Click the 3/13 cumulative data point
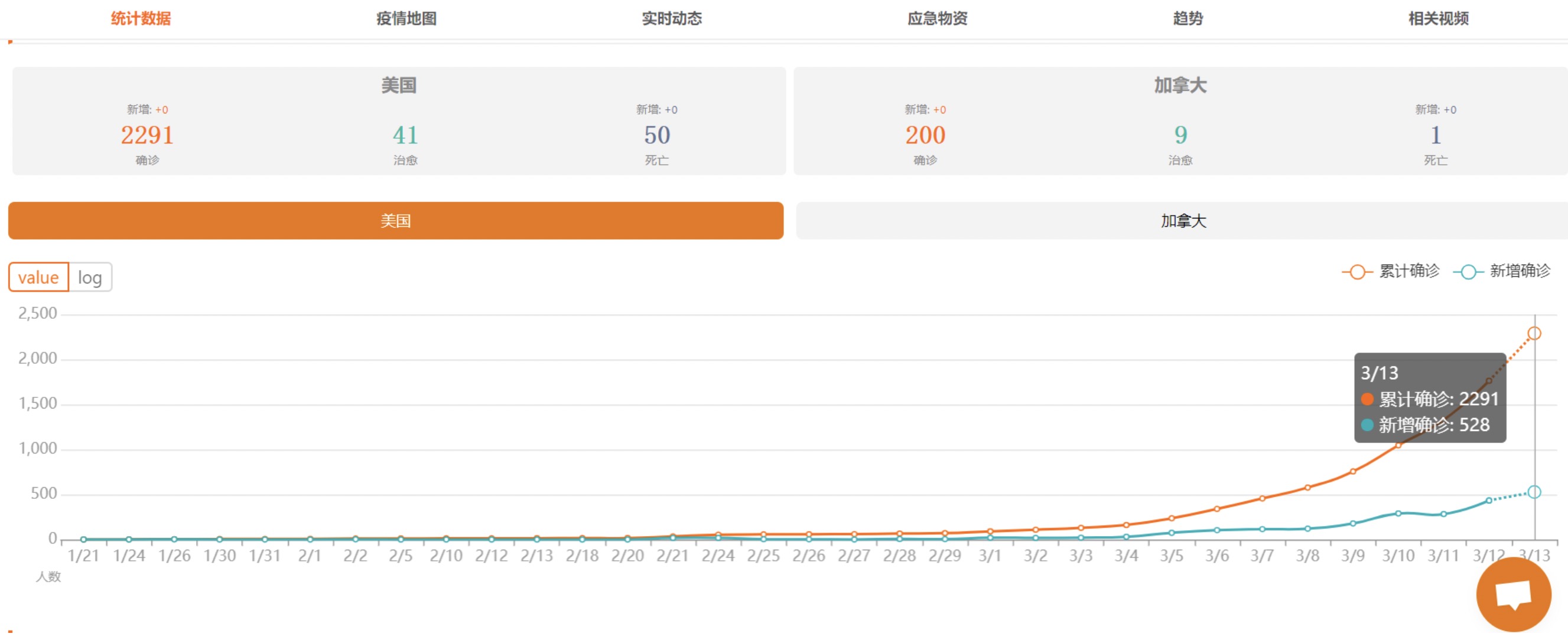The width and height of the screenshot is (1568, 640). pyautogui.click(x=1534, y=334)
